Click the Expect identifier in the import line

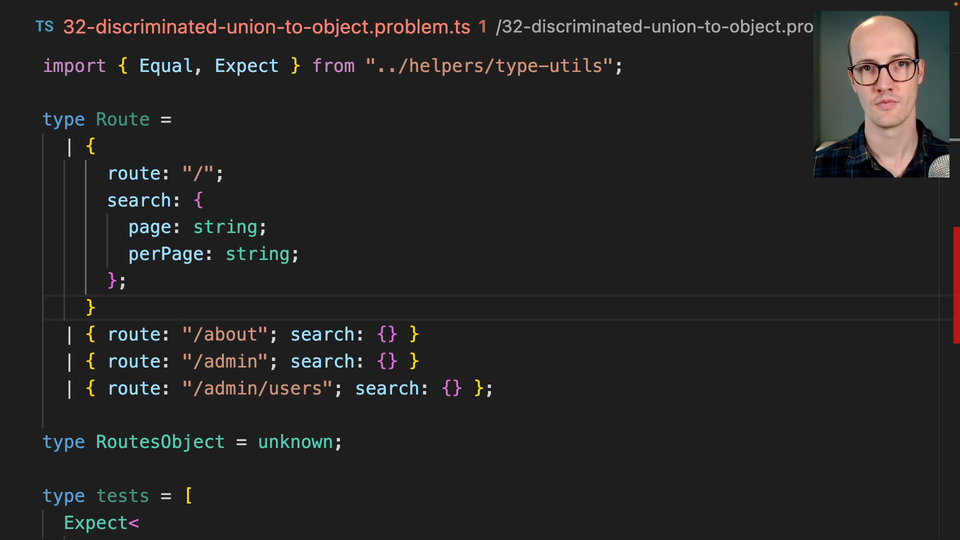[x=246, y=66]
